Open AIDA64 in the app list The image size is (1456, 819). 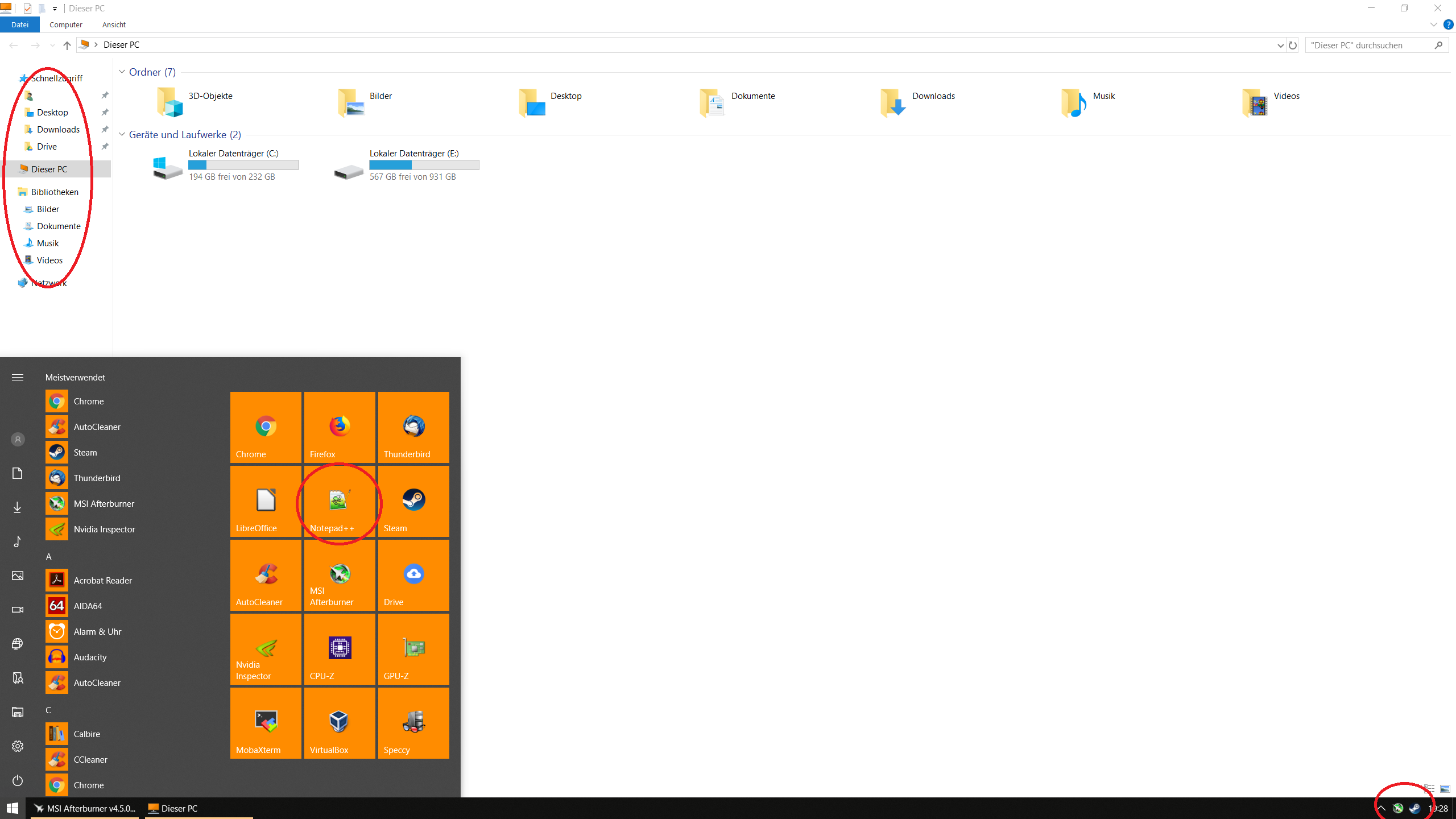[88, 606]
